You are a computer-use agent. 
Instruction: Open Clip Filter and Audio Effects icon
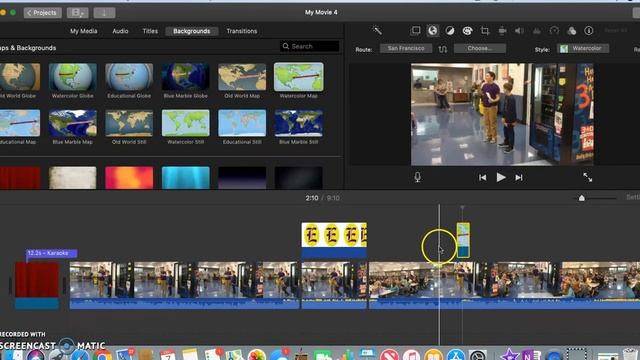point(571,31)
